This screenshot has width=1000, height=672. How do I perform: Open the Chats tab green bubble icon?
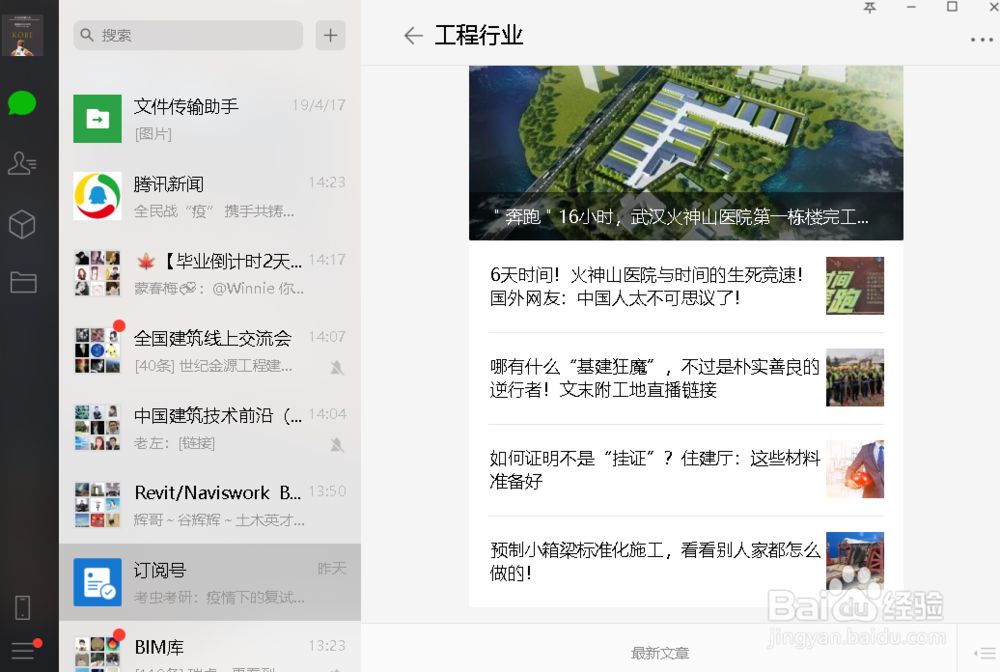[x=22, y=103]
